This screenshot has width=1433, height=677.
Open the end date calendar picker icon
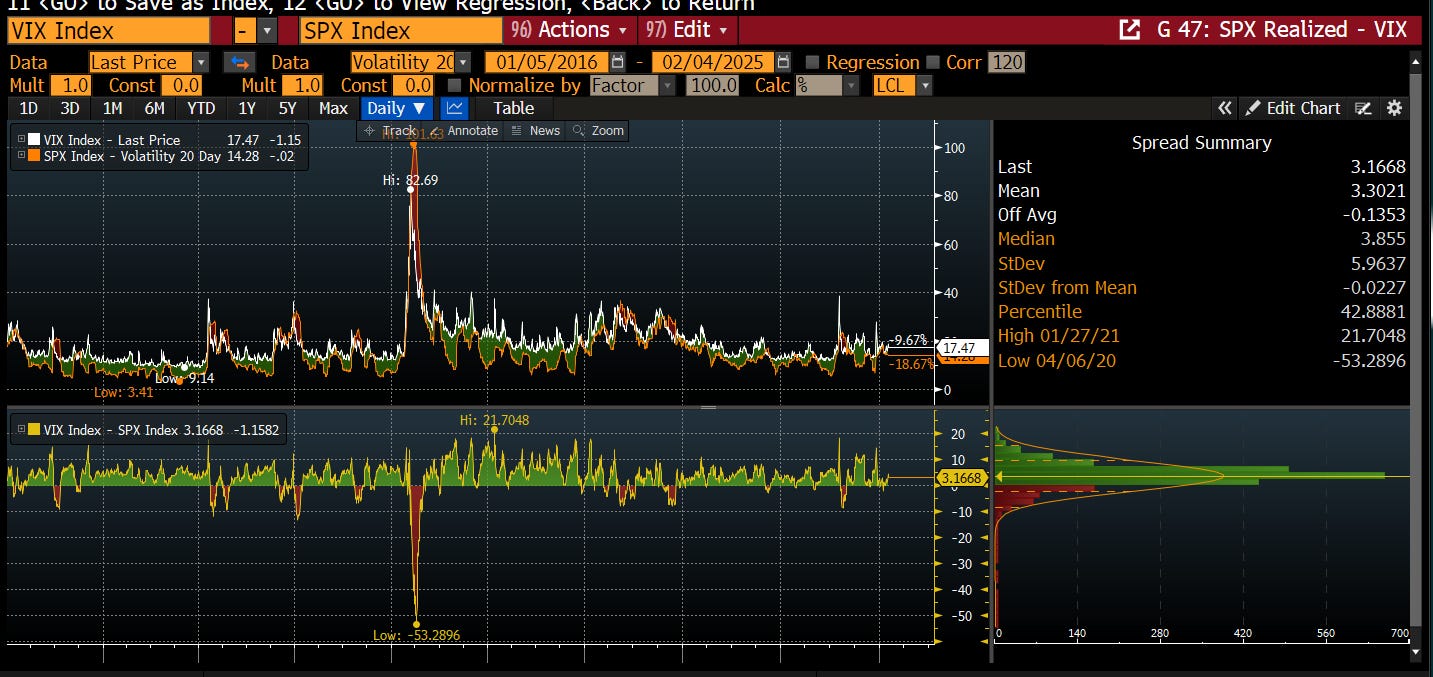pyautogui.click(x=784, y=62)
